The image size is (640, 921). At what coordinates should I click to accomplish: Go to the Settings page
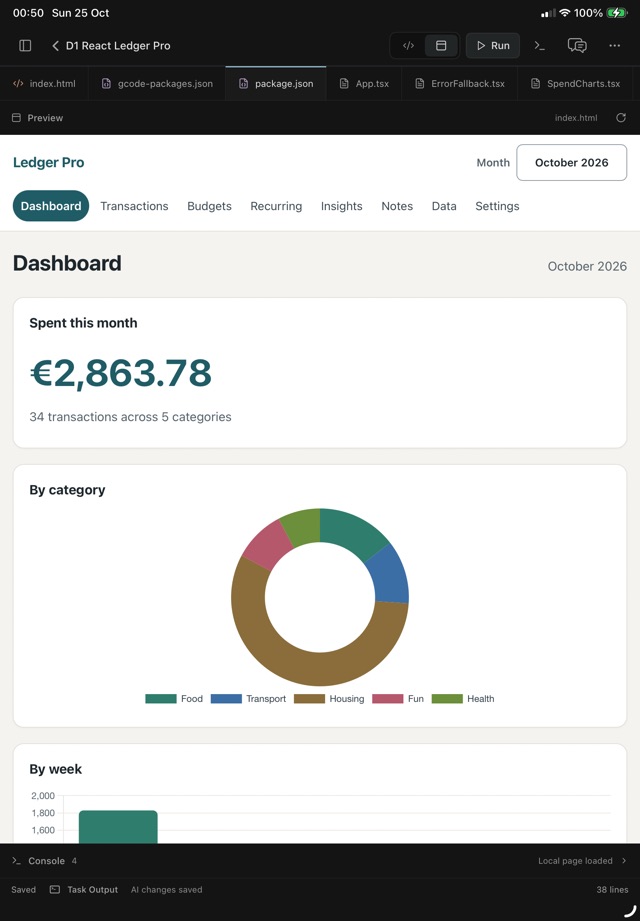(x=497, y=206)
